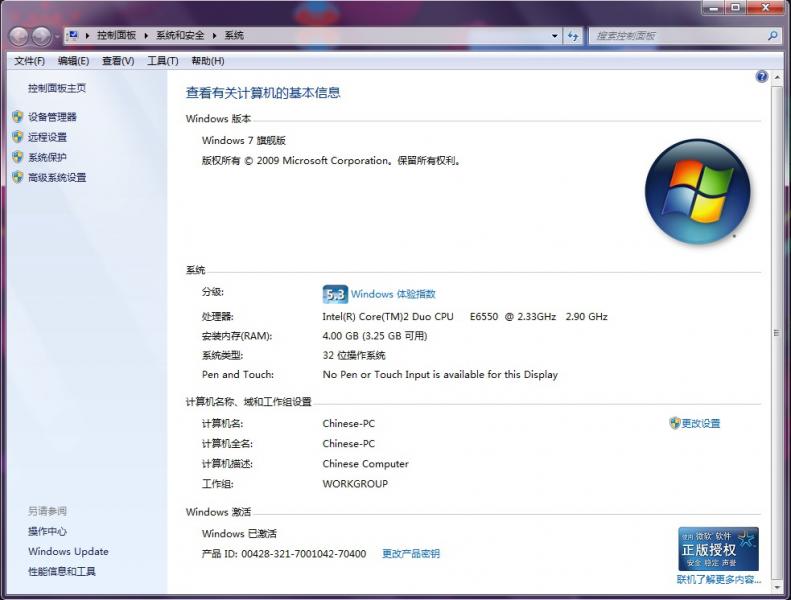Expand the arrow after 系统和安全 breadcrumb

[x=214, y=36]
